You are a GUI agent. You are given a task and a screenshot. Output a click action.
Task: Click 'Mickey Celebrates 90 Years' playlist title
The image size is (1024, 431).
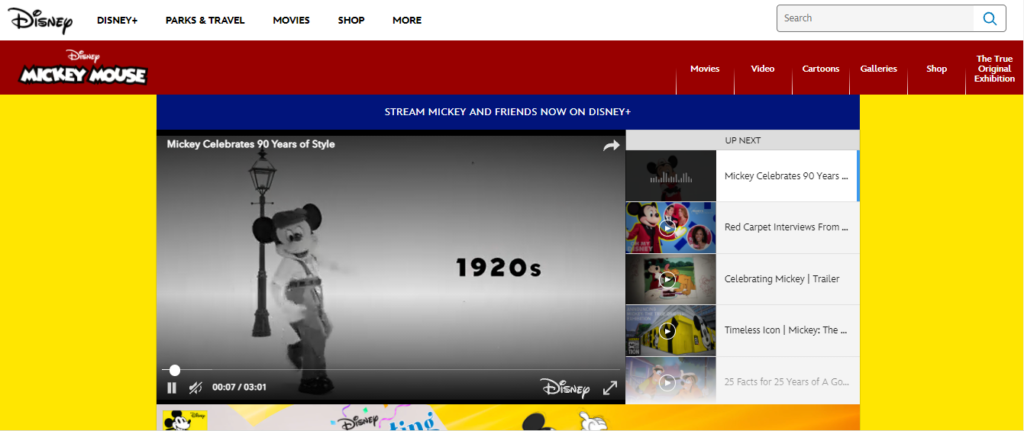tap(786, 176)
